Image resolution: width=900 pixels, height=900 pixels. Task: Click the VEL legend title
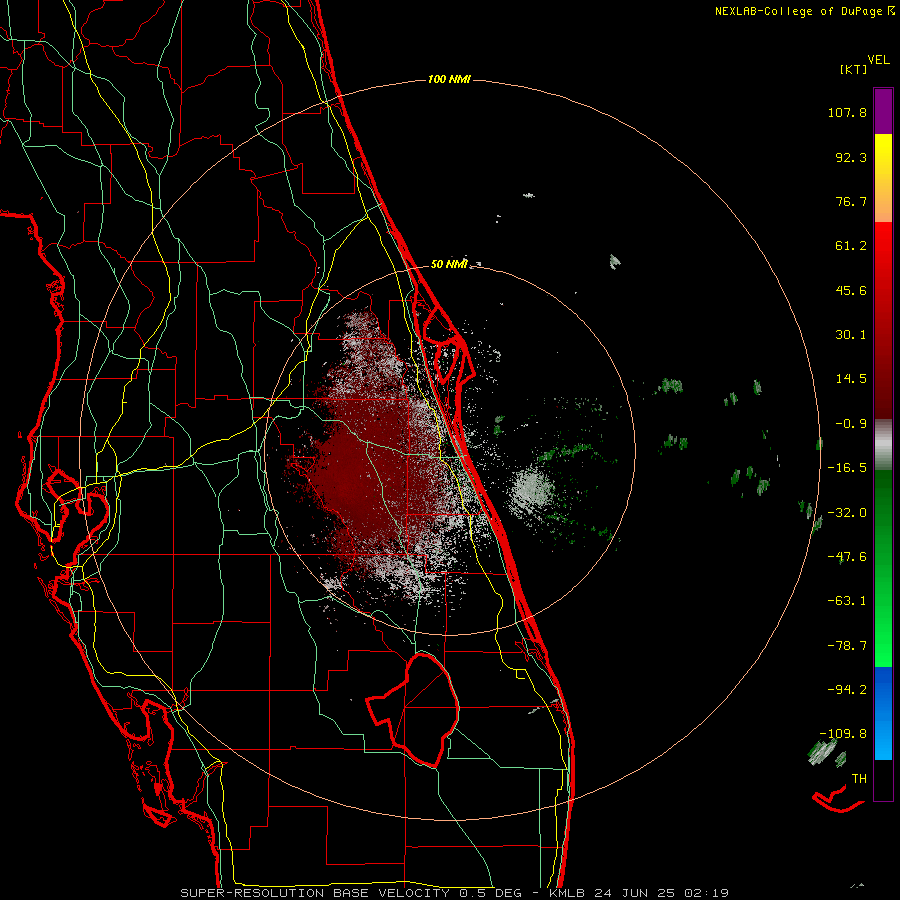point(878,59)
